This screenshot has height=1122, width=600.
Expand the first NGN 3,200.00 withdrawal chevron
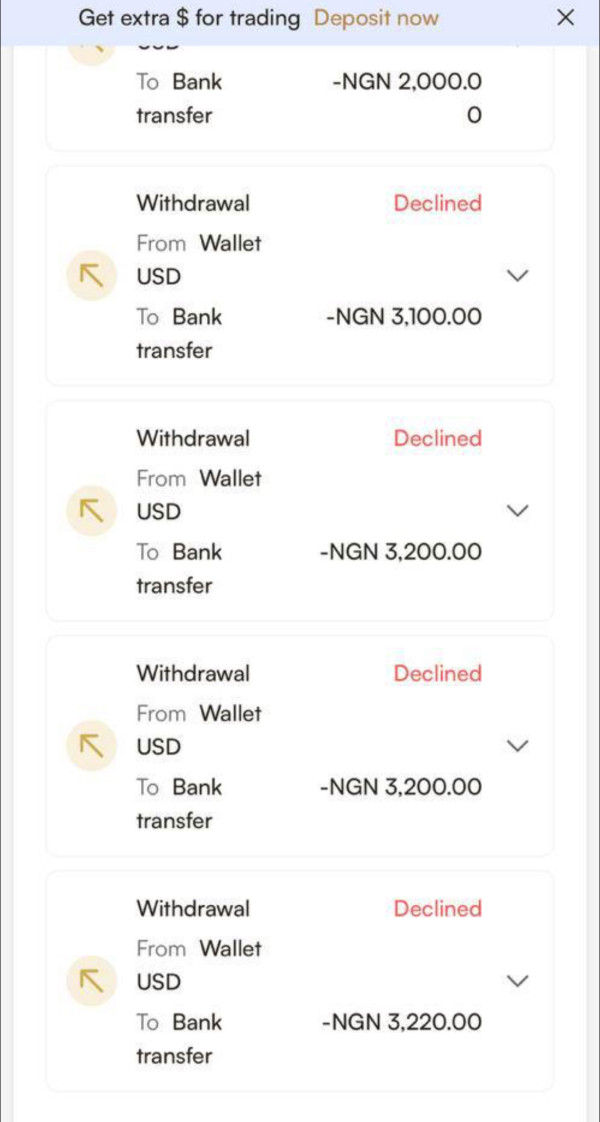point(517,511)
